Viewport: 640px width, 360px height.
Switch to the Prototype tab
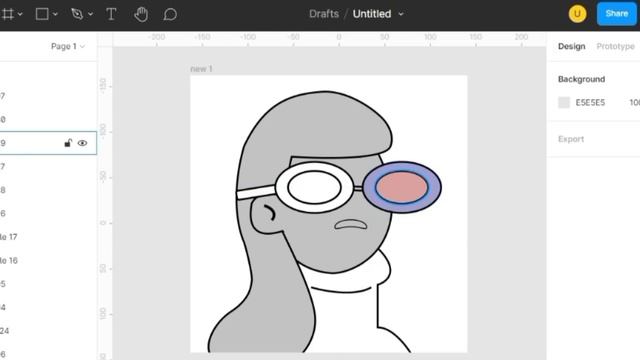[x=615, y=47]
